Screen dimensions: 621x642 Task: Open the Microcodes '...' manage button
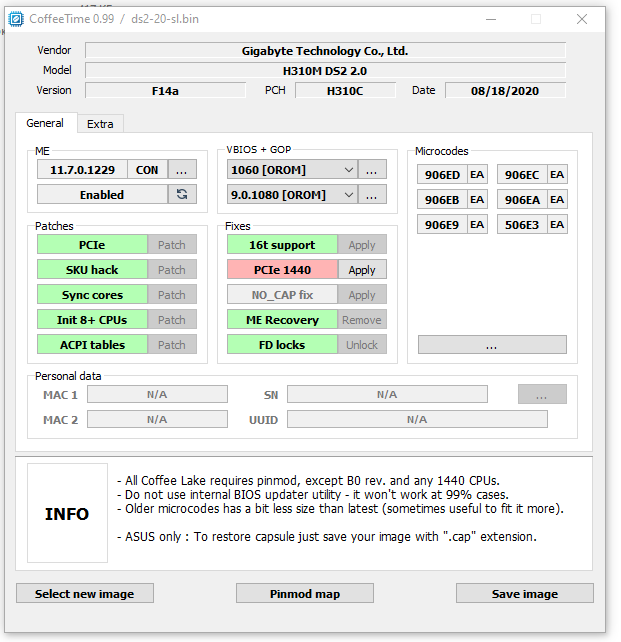(492, 344)
